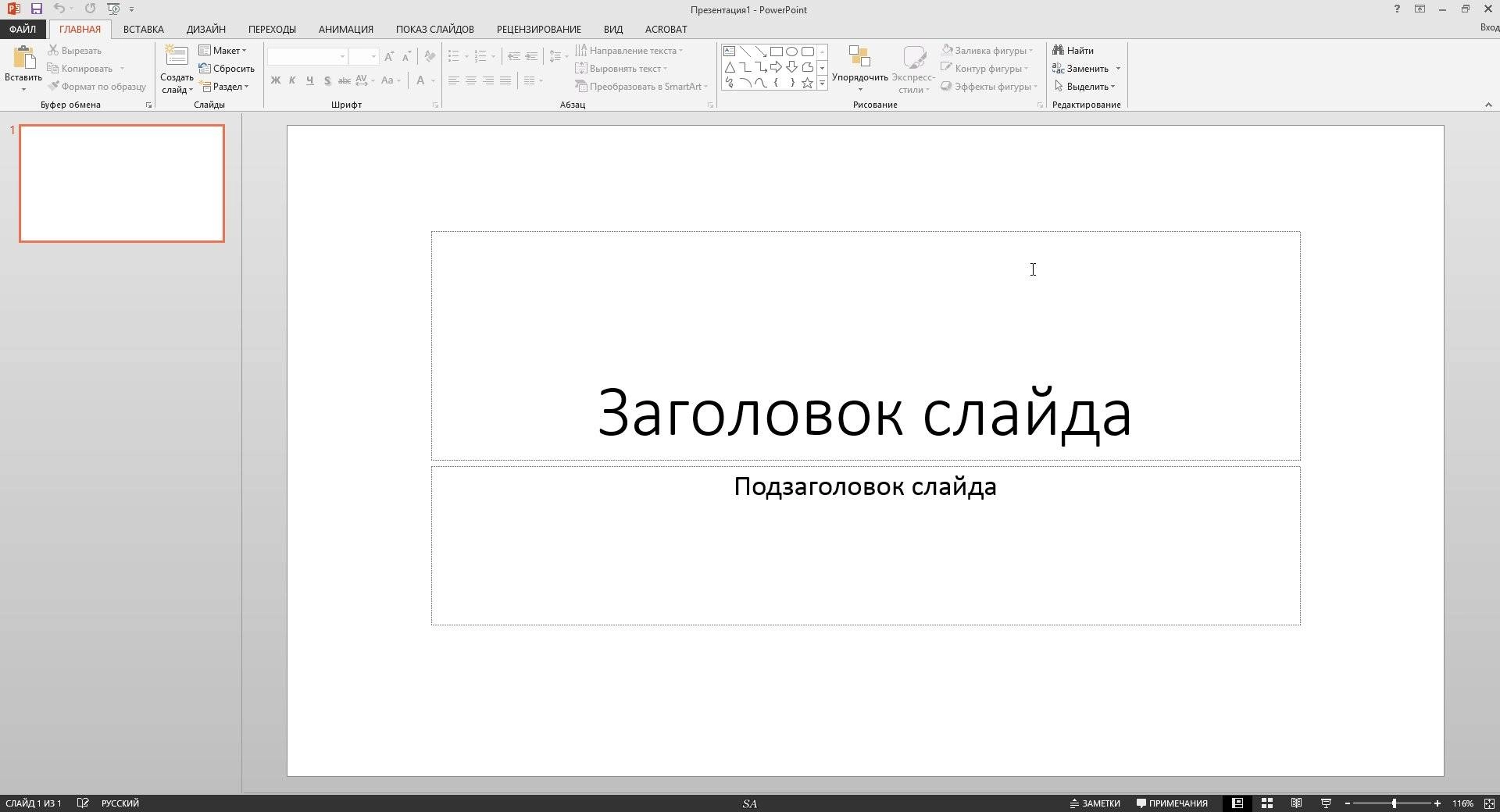Screen dimensions: 1500x812
Task: Select the Text Box shape in shapes gallery
Action: pyautogui.click(x=729, y=52)
